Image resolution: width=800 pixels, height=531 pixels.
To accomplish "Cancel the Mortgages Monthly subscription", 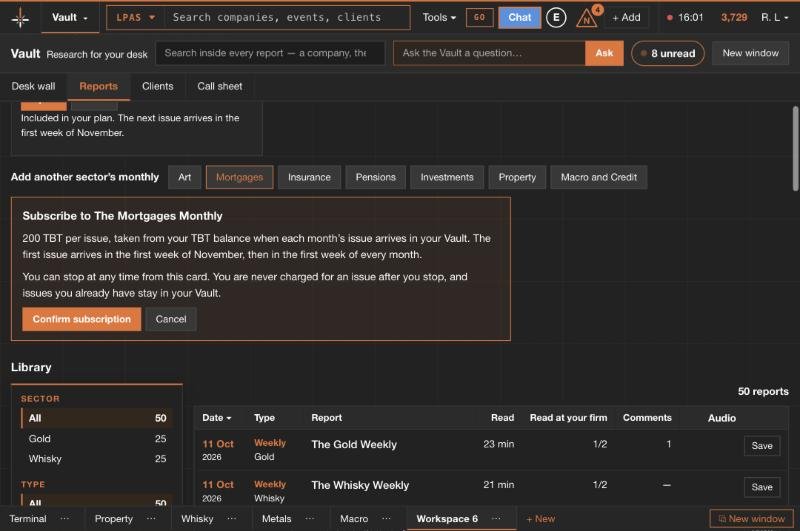I will (x=171, y=319).
